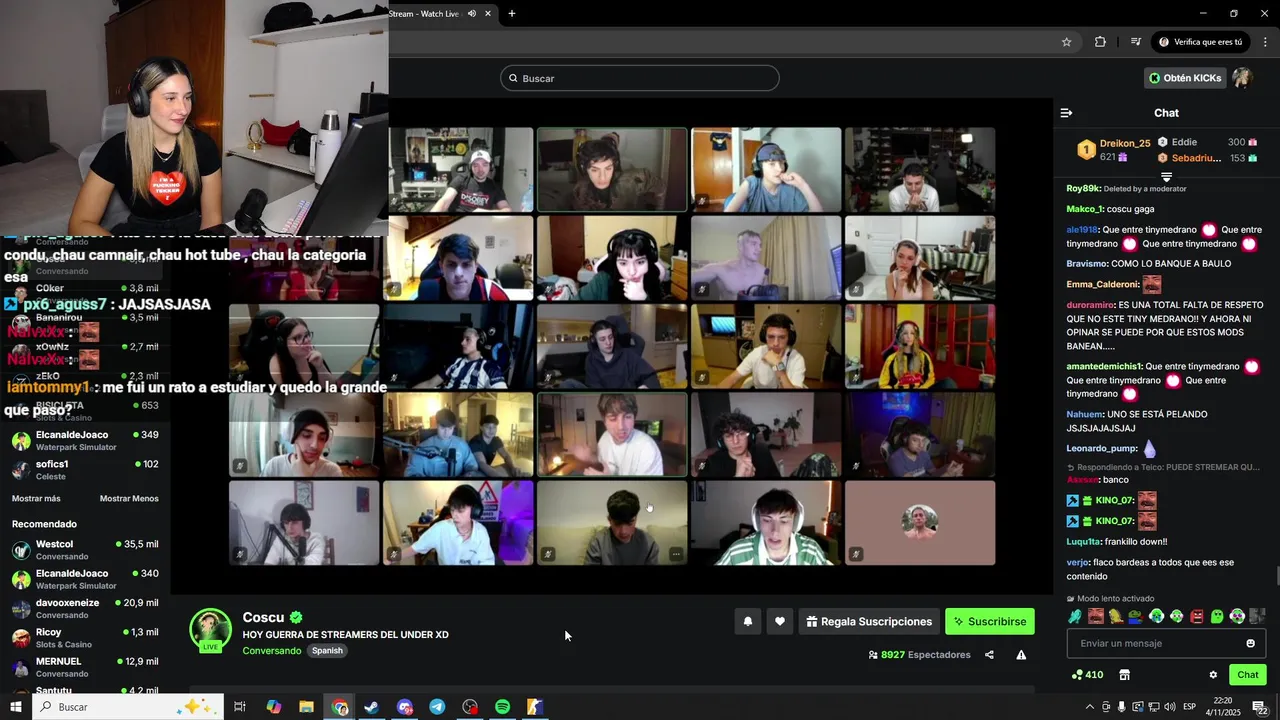Image resolution: width=1280 pixels, height=720 pixels.
Task: Open a new Chrome tab
Action: click(512, 14)
